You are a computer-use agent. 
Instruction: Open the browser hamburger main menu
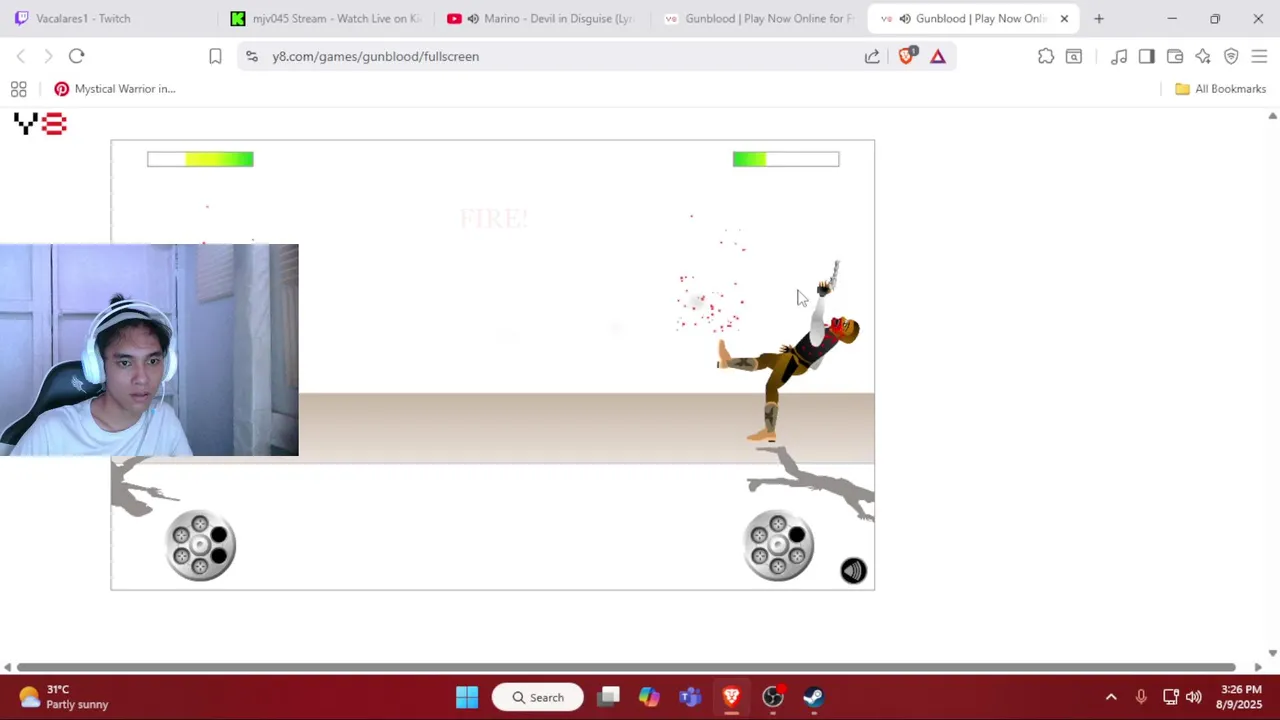tap(1259, 56)
